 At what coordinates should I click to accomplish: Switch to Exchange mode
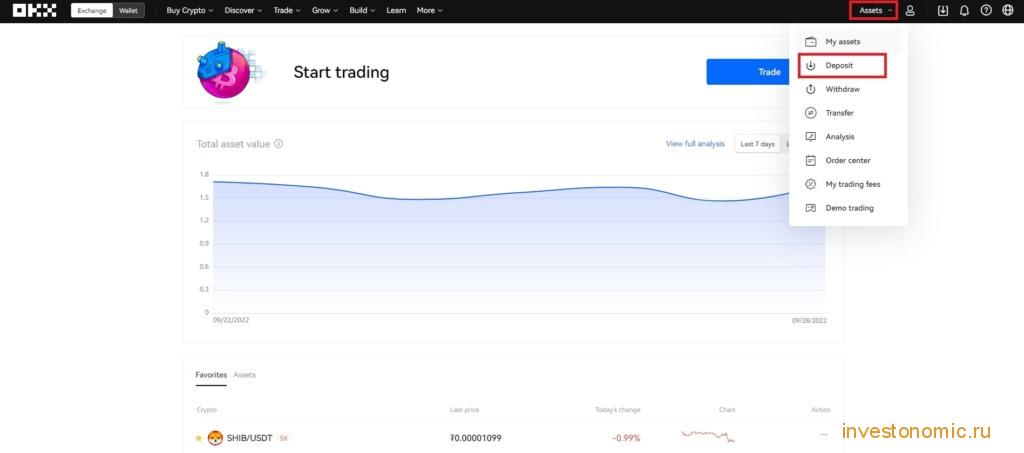pyautogui.click(x=91, y=10)
